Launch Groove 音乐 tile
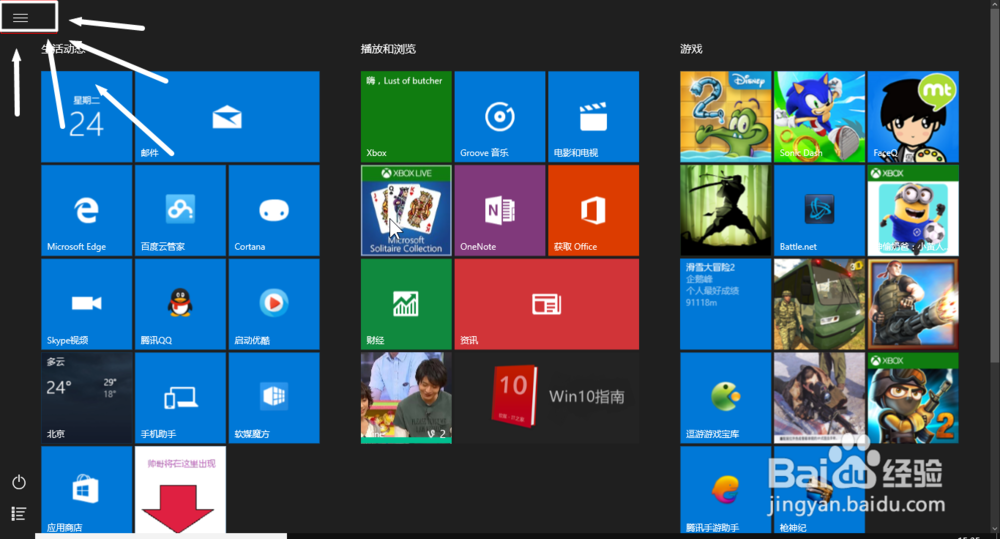Screen dimensions: 1000x539 pos(500,117)
